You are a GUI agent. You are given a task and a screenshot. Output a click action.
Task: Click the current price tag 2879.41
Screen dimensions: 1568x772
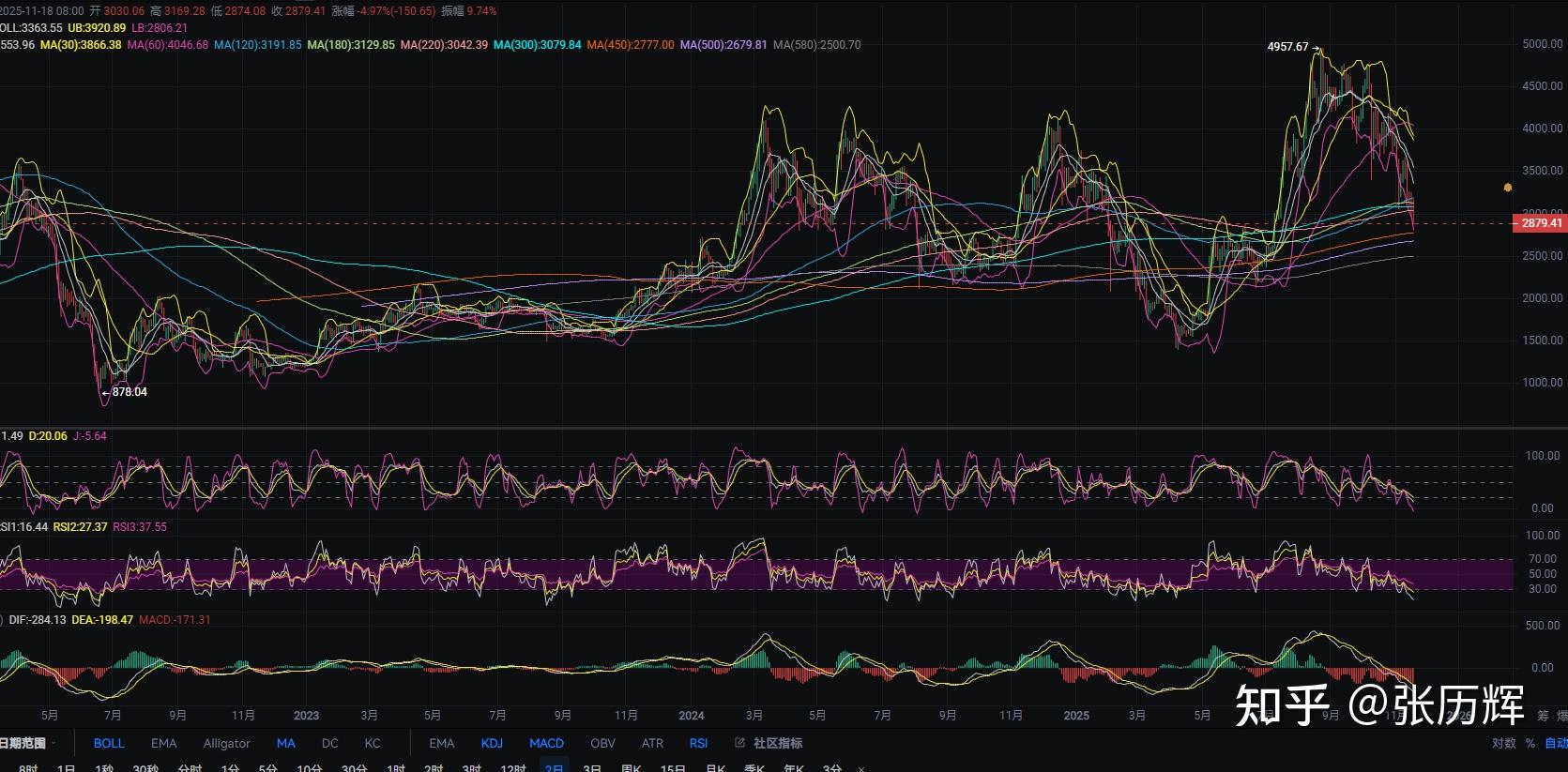point(1541,223)
